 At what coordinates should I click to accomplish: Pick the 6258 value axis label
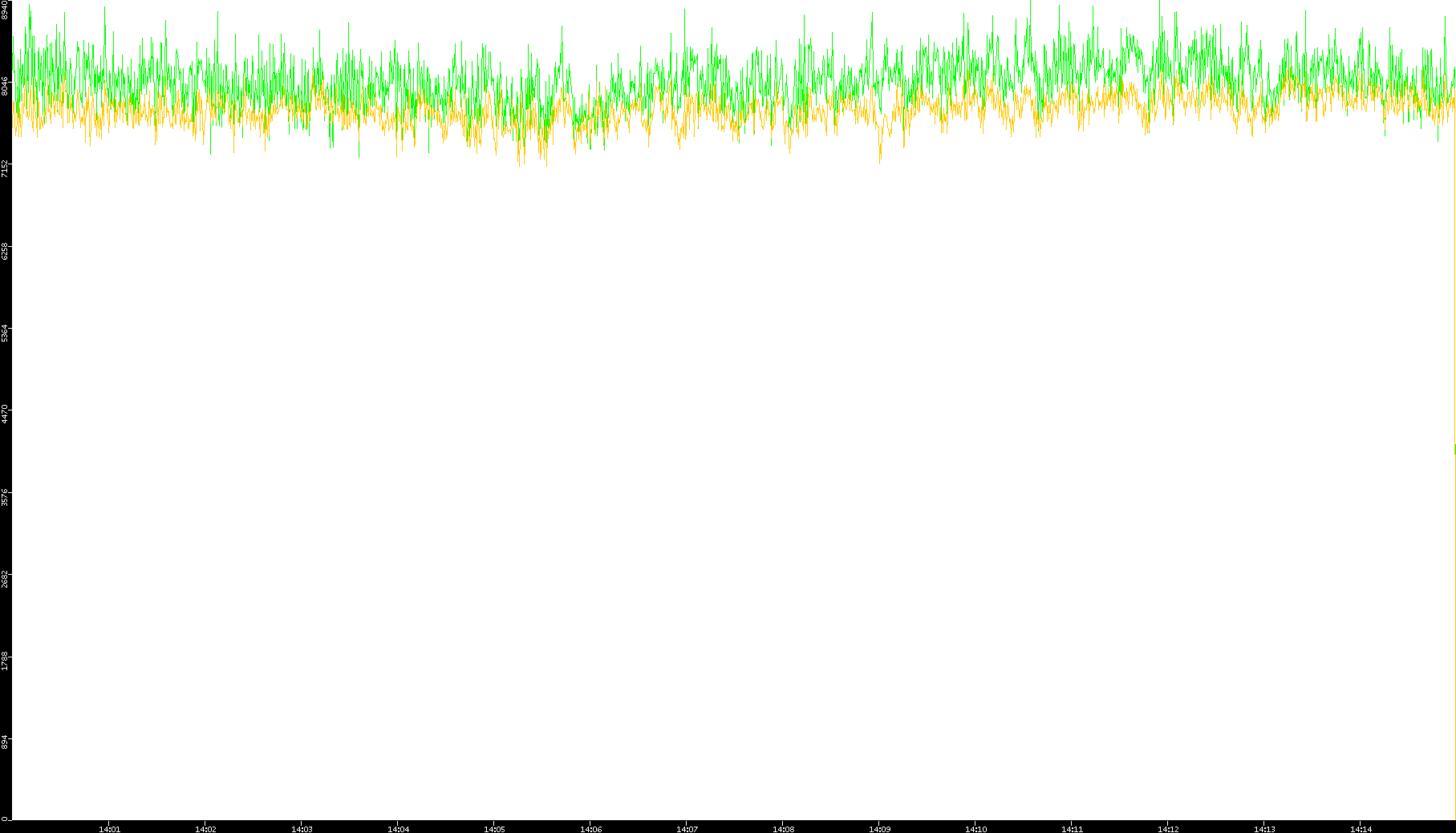5,250
